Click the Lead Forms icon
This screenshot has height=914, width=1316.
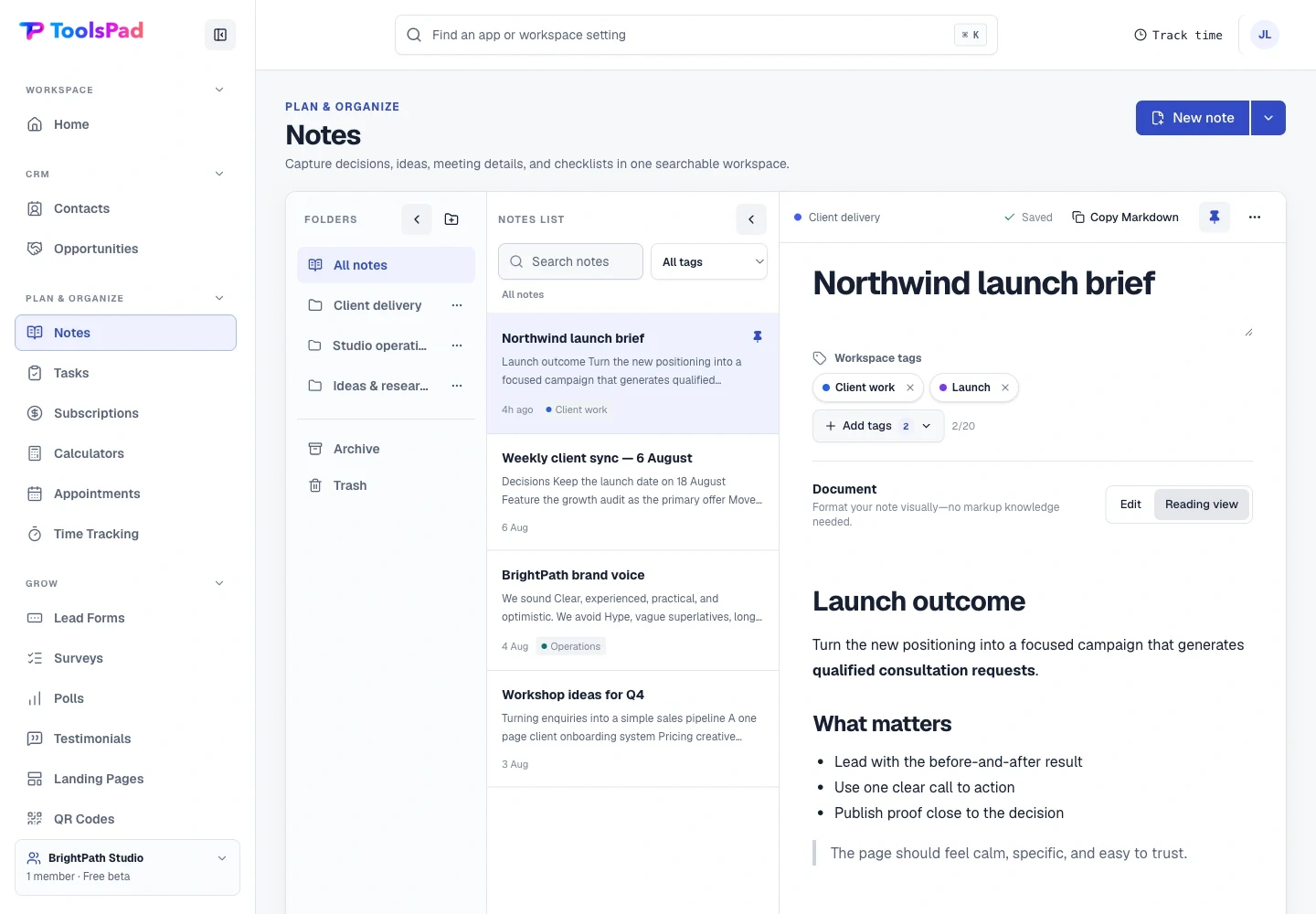click(35, 618)
